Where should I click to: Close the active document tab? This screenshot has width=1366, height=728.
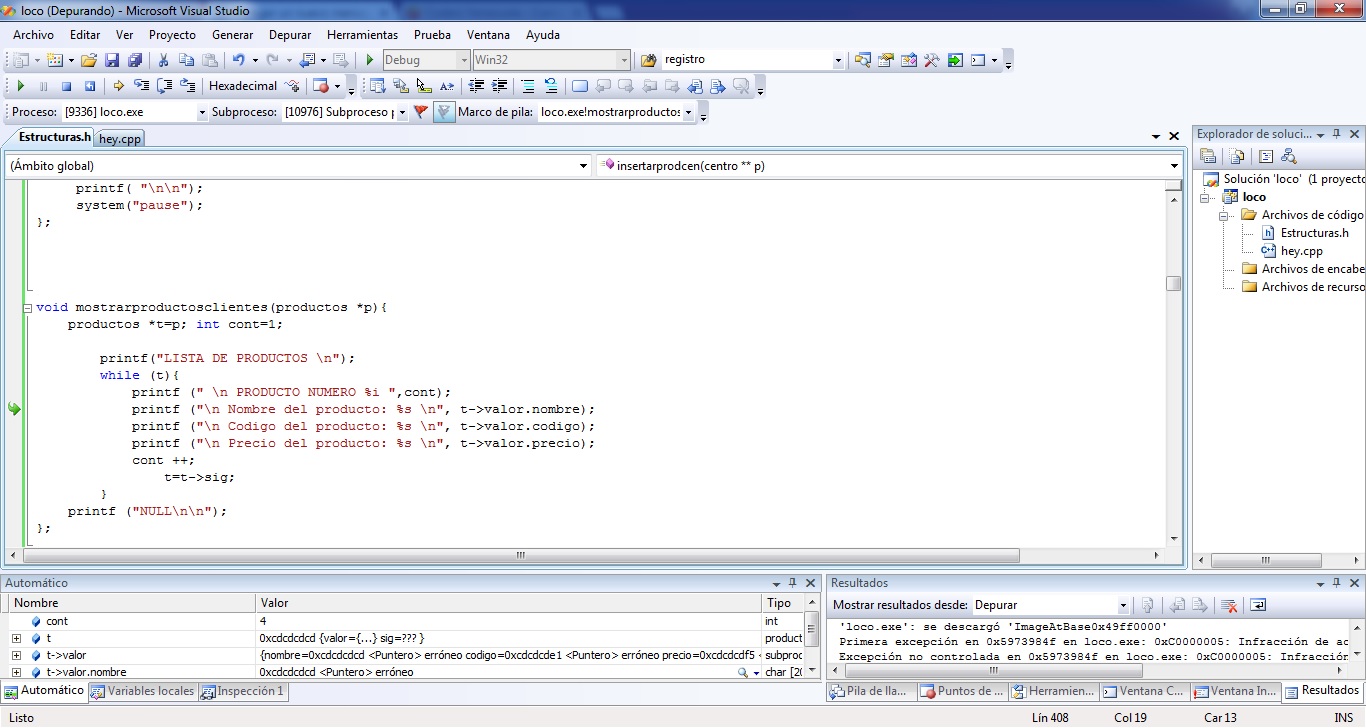point(1174,136)
